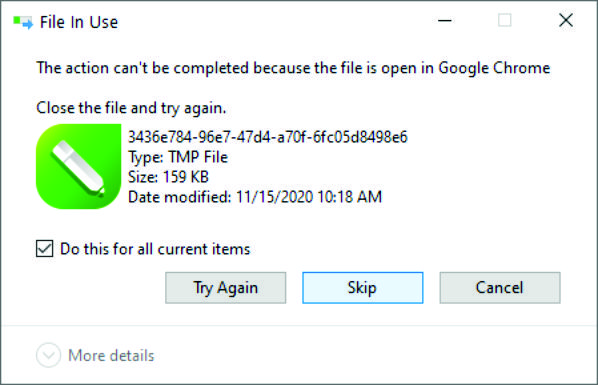Click the Try Again button

click(225, 288)
